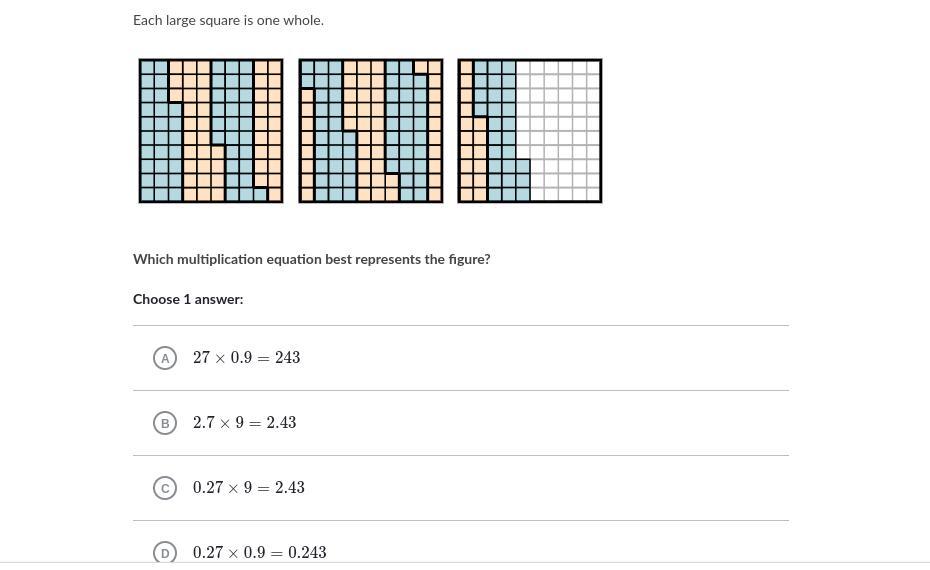Click the partially shaded third grid
The image size is (930, 570).
click(530, 130)
